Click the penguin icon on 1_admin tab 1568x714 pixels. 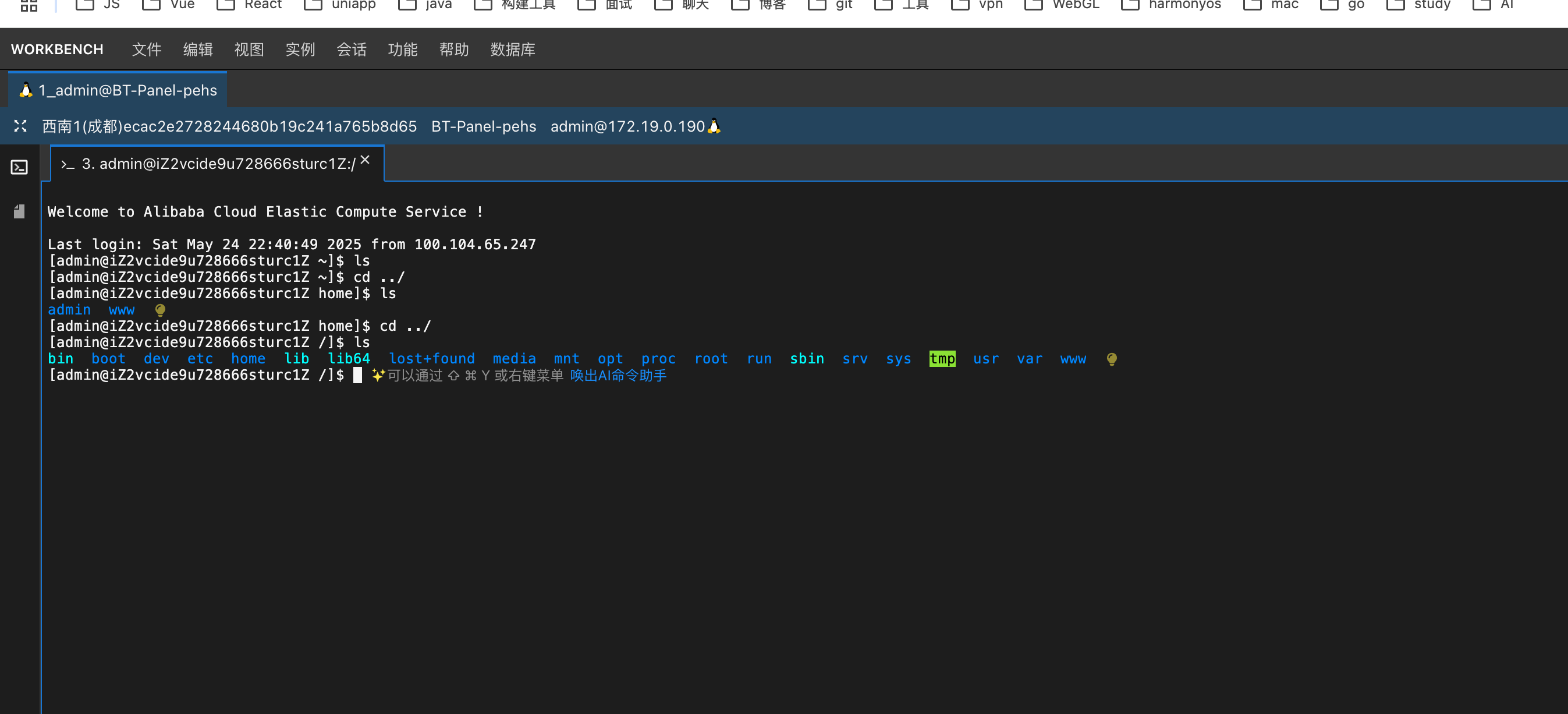26,90
